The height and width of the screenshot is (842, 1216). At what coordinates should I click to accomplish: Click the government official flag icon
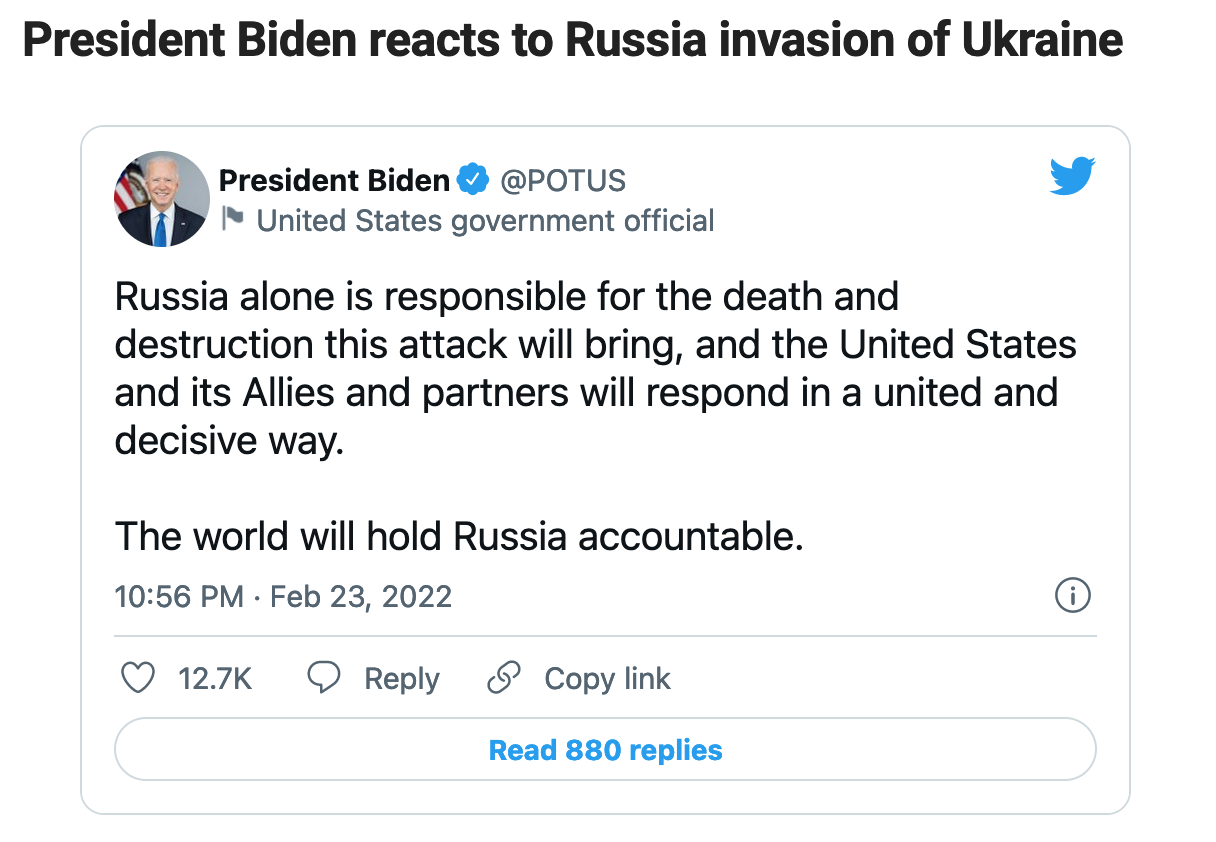(x=233, y=218)
